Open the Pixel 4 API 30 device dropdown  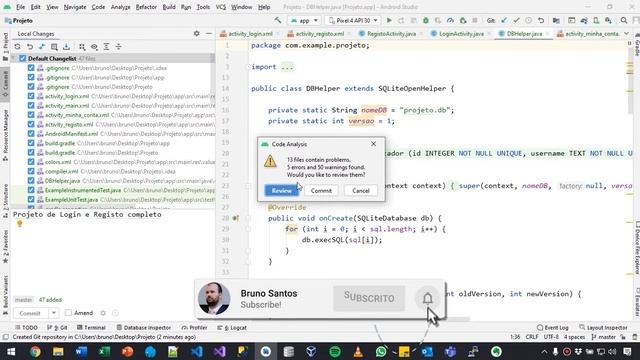(x=353, y=20)
